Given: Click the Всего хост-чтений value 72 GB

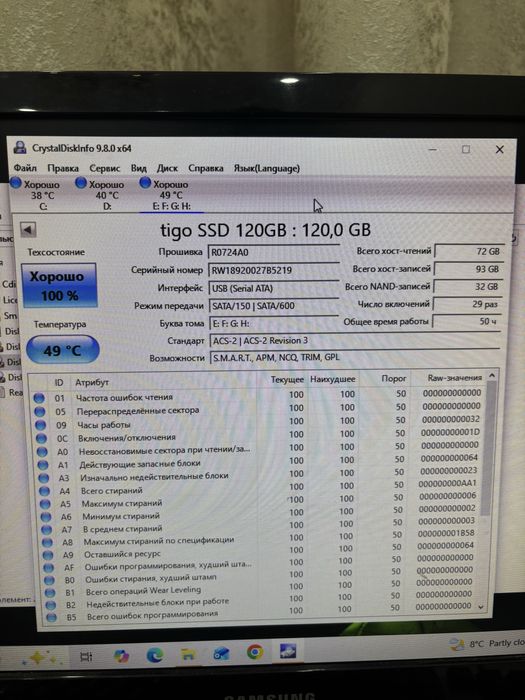Looking at the screenshot, I should coord(469,251).
